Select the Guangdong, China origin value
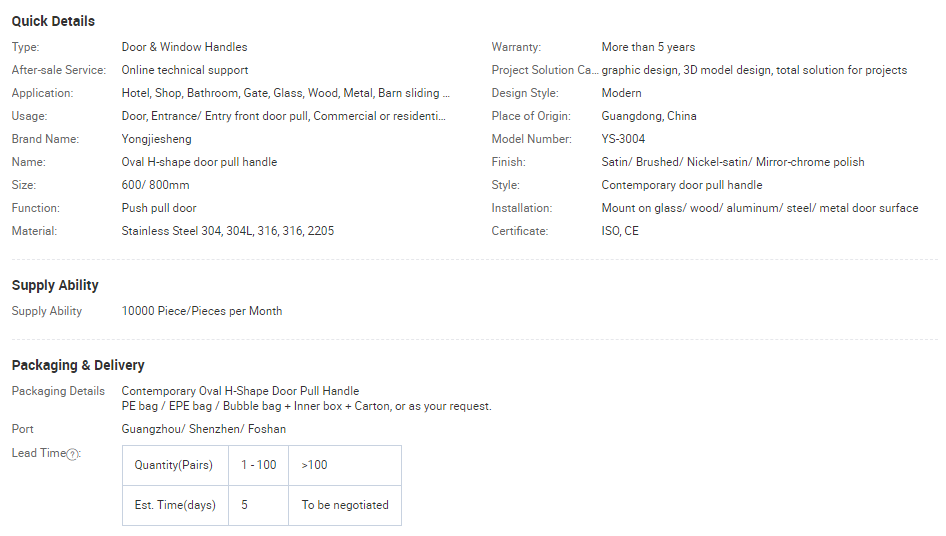 pos(649,116)
